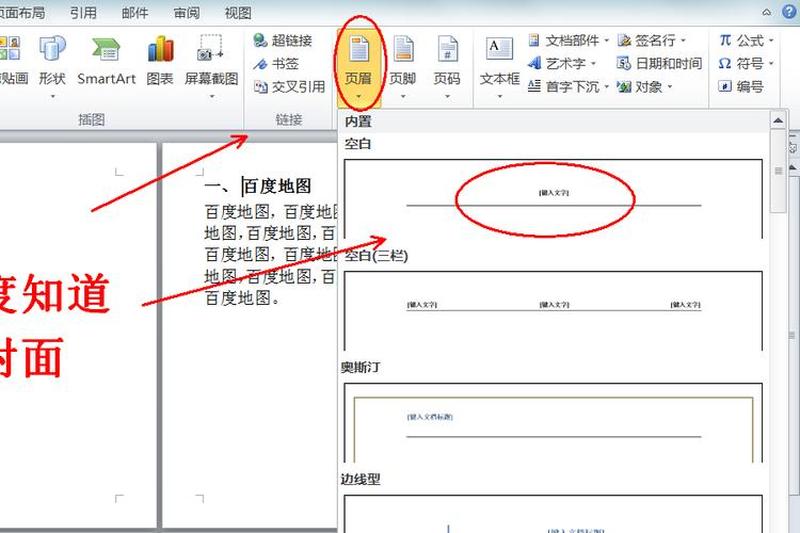
Task: Click the heading 百度地图 in the document
Action: 277,186
